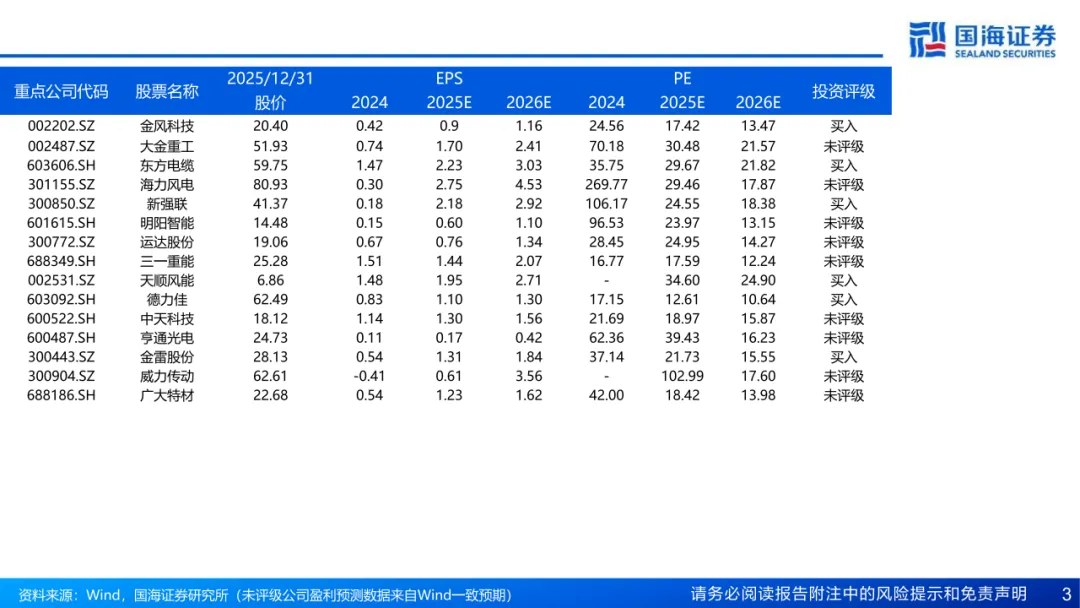Select stock name 运达股份
1080x608 pixels.
click(x=167, y=242)
